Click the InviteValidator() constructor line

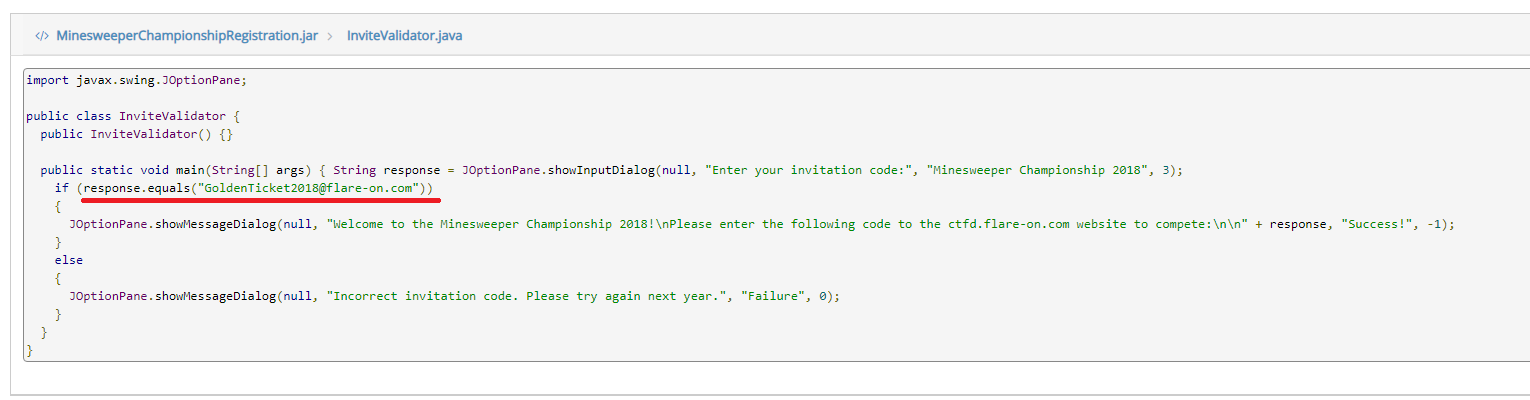point(137,134)
